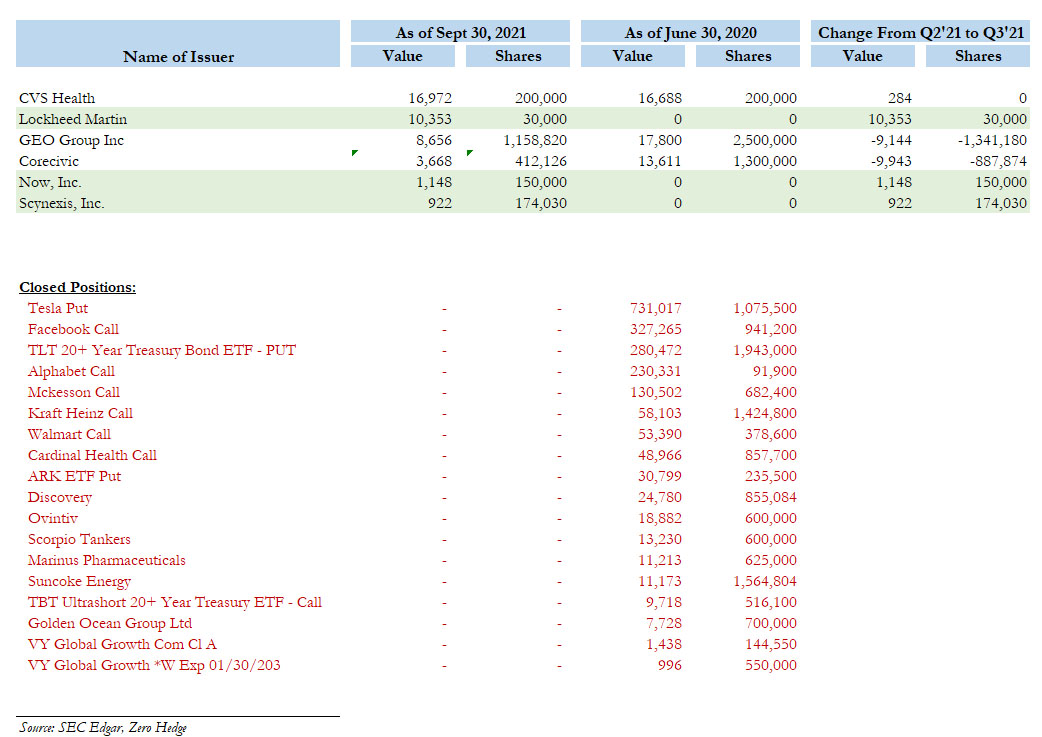Screen dimensions: 1042x737
Task: Click the Source: SEC Edgar, Zero Hedge footnote
Action: click(x=102, y=727)
